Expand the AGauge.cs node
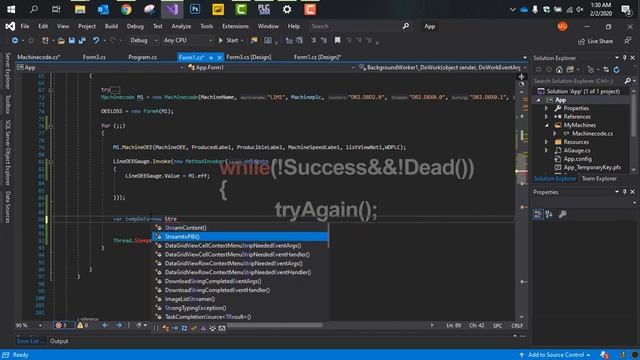640x360 pixels. tap(547, 151)
